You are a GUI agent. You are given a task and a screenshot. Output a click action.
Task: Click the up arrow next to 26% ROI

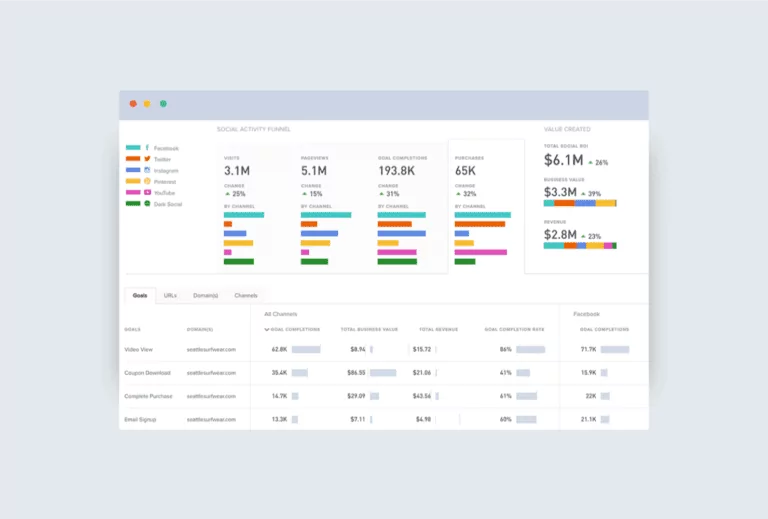pos(589,162)
